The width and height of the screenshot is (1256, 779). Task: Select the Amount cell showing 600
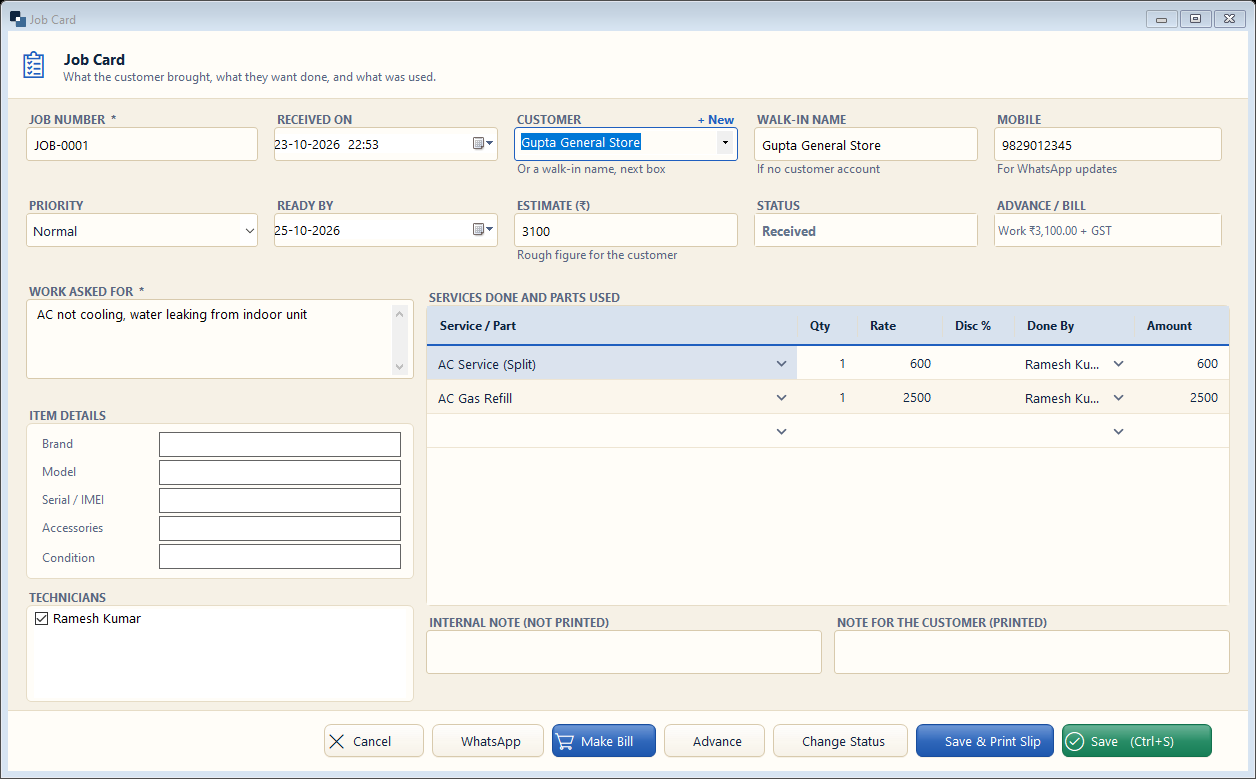(x=1182, y=364)
